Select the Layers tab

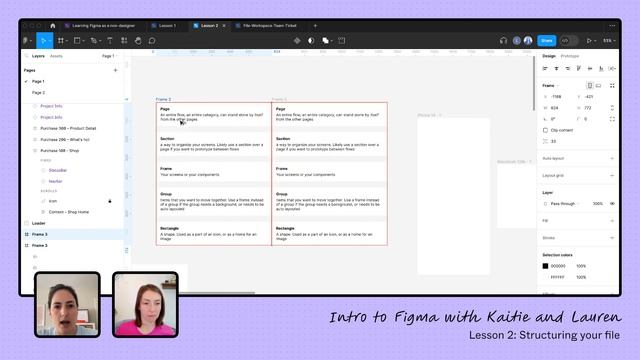point(38,56)
